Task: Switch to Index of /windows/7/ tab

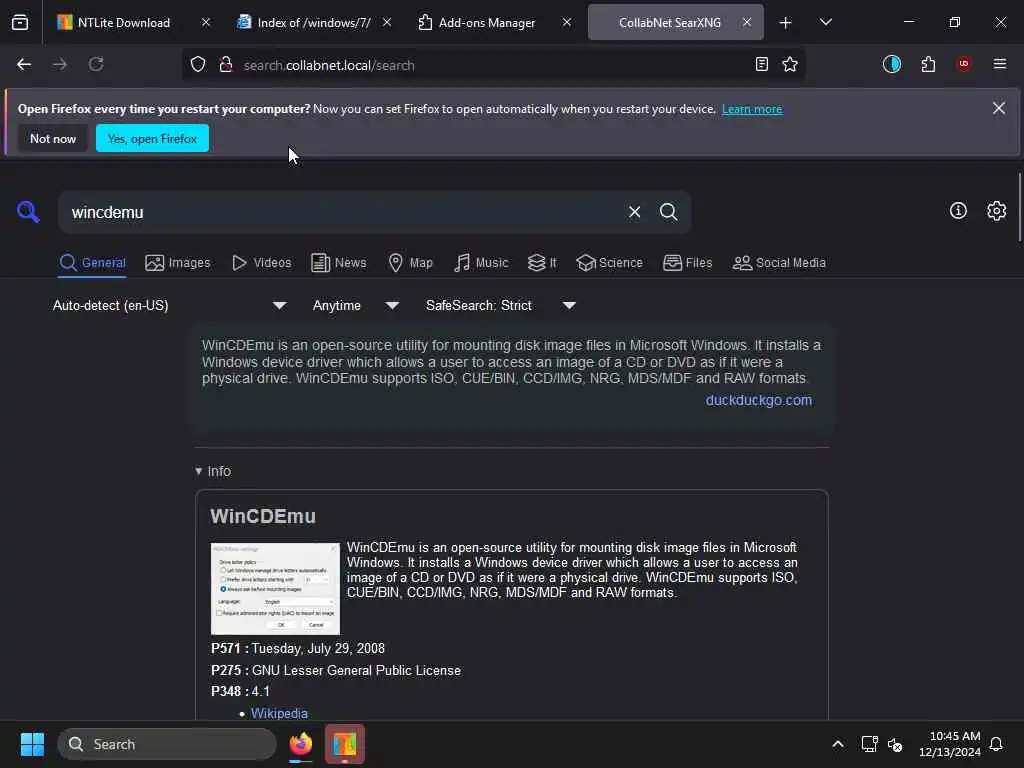Action: pyautogui.click(x=313, y=22)
